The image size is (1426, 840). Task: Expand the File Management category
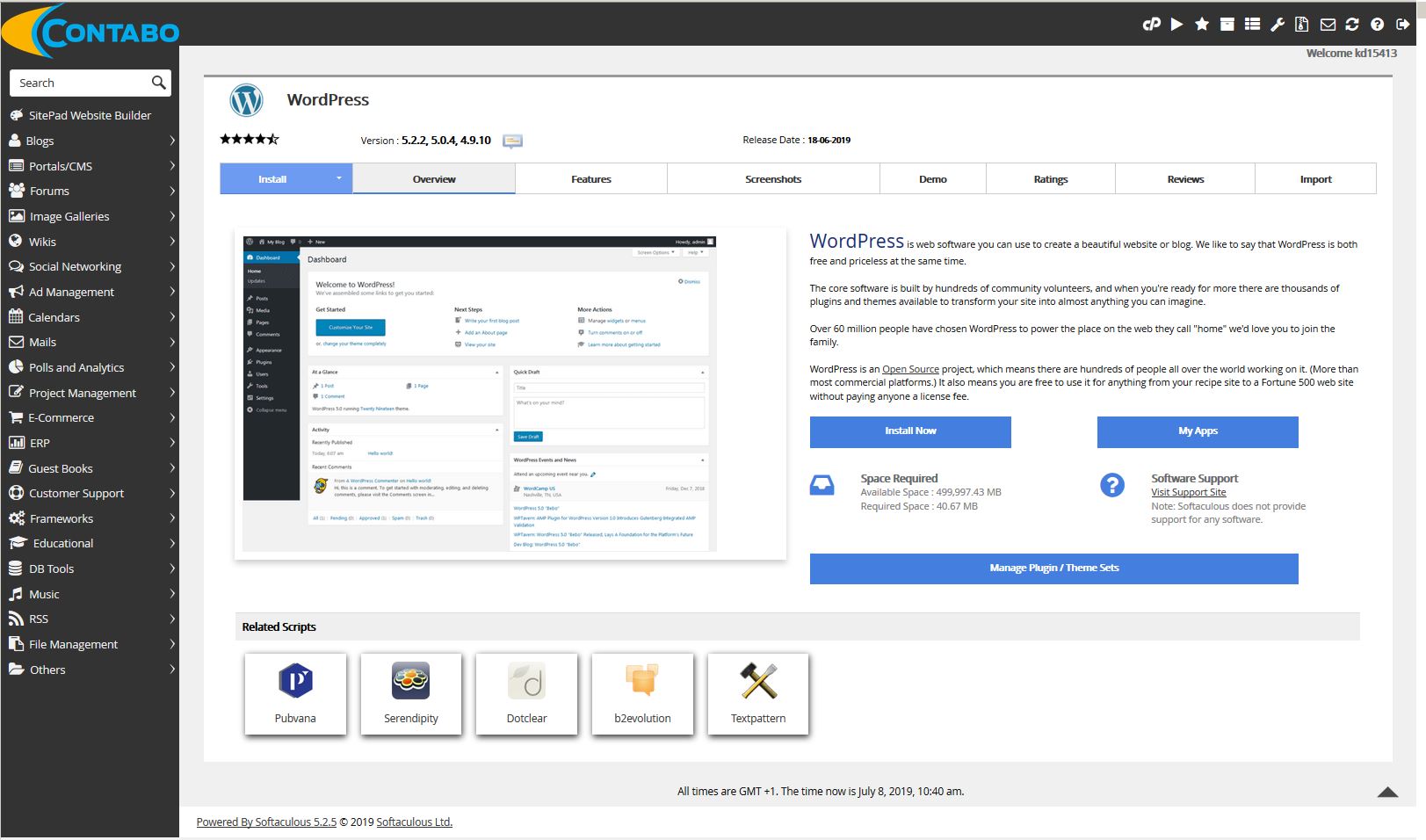point(90,644)
